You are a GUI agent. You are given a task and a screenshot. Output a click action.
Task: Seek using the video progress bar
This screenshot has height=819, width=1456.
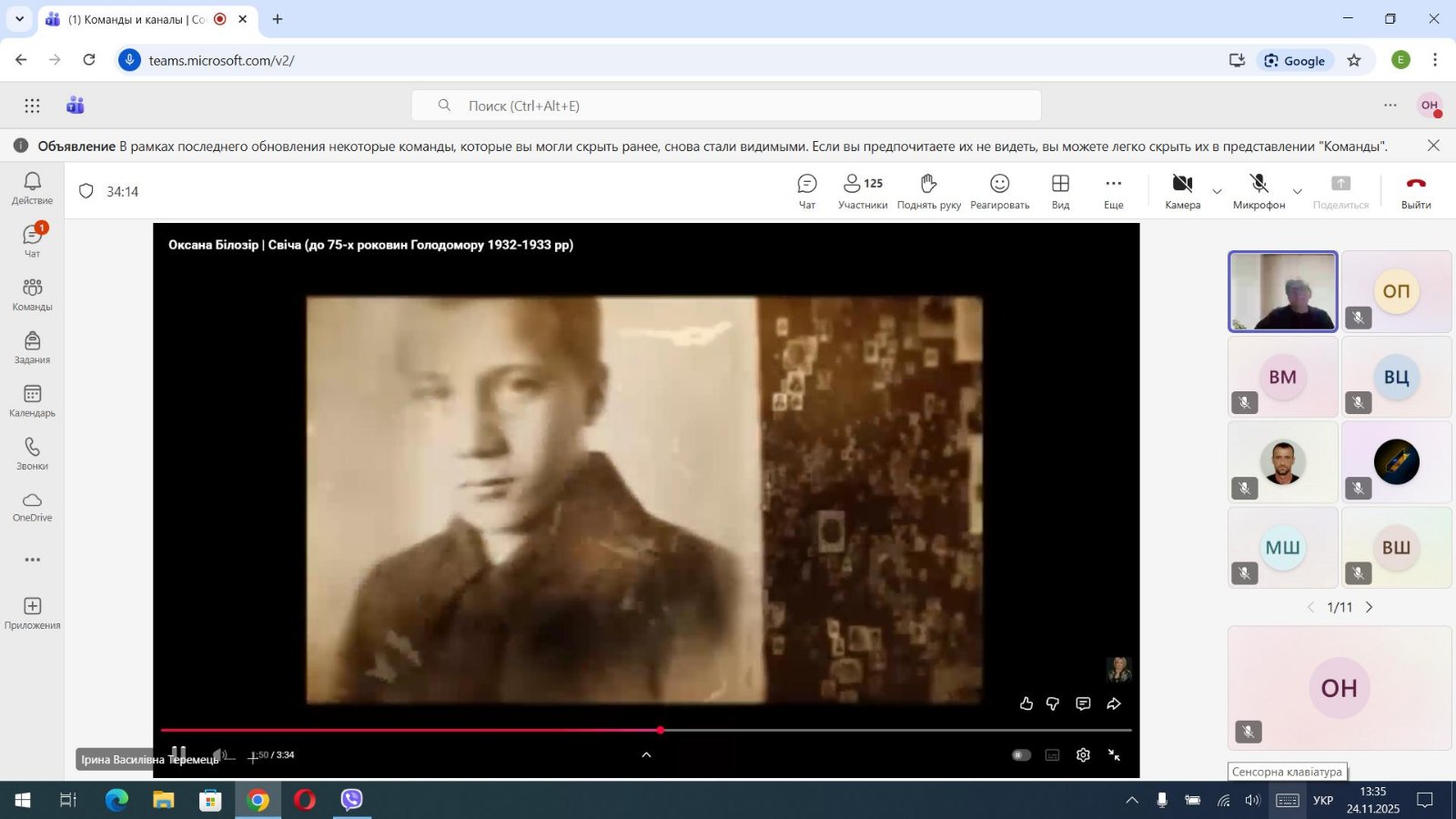(x=819, y=730)
